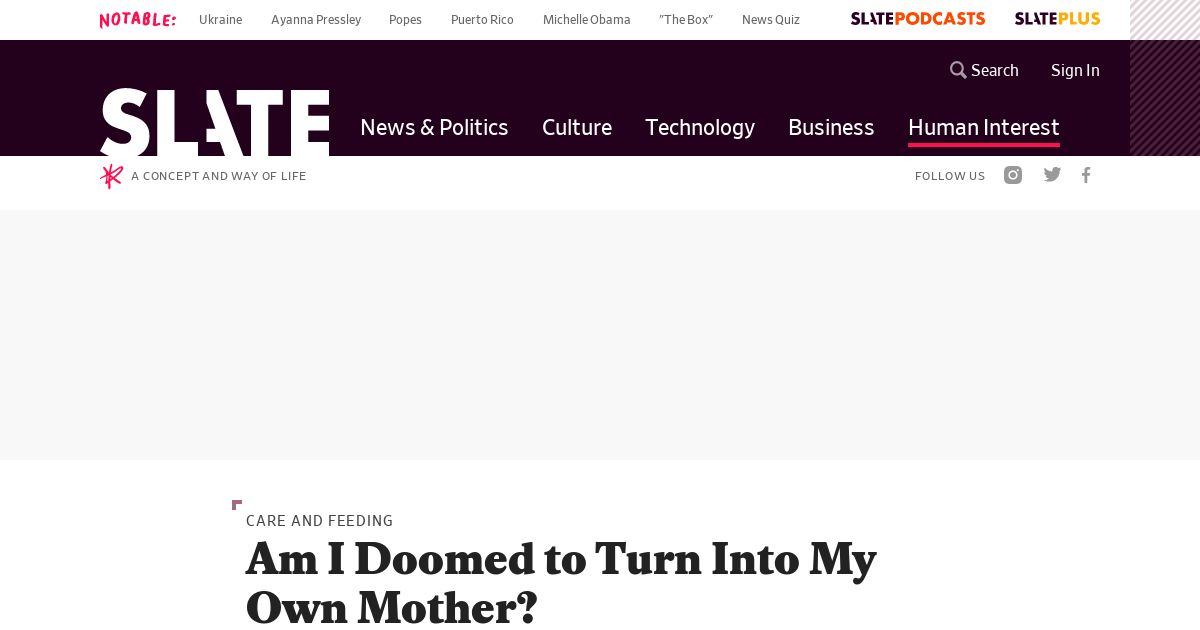Click the pink asterisk tagline icon
Image resolution: width=1200 pixels, height=630 pixels.
pos(111,176)
